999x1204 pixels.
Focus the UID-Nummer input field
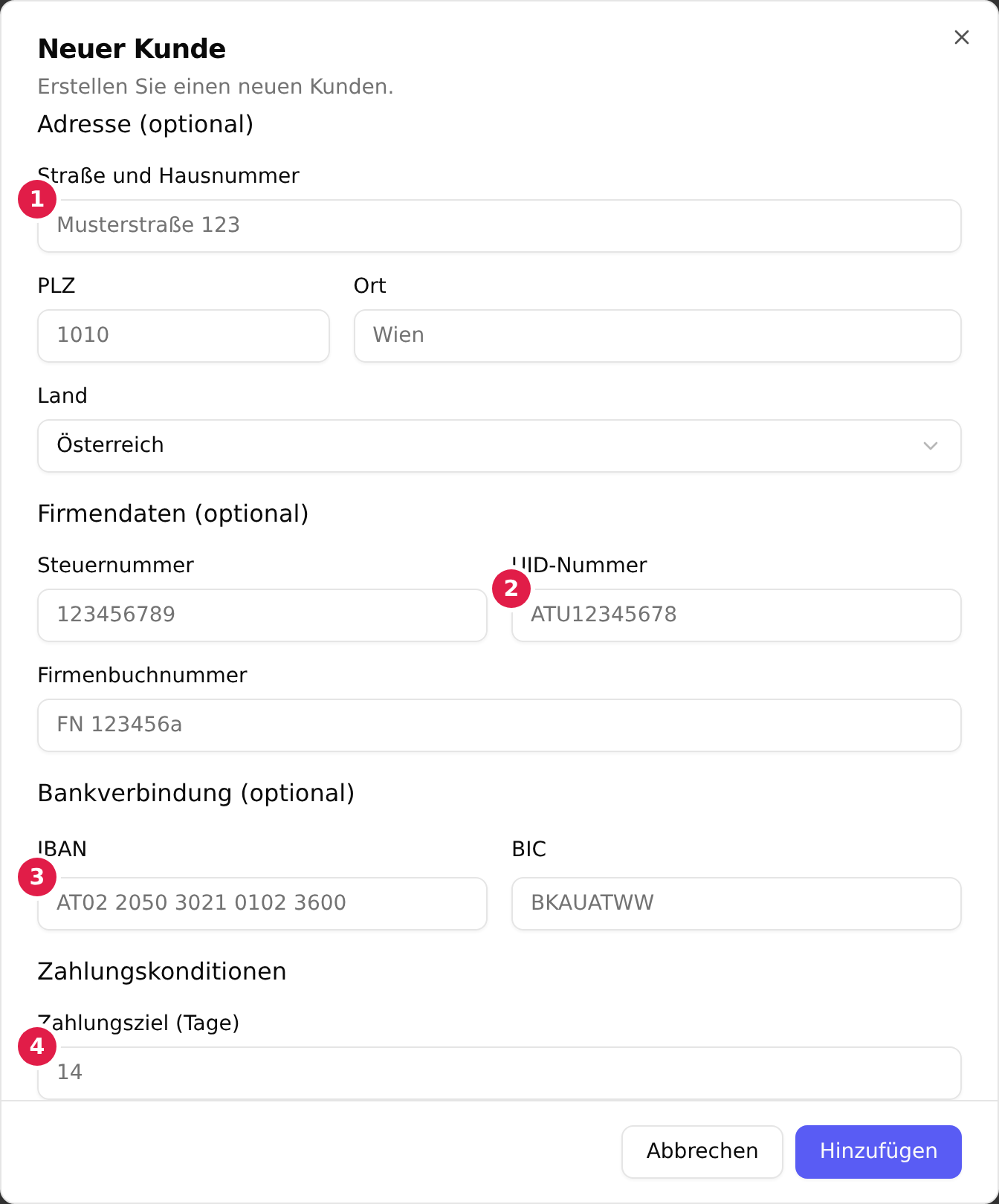click(737, 615)
